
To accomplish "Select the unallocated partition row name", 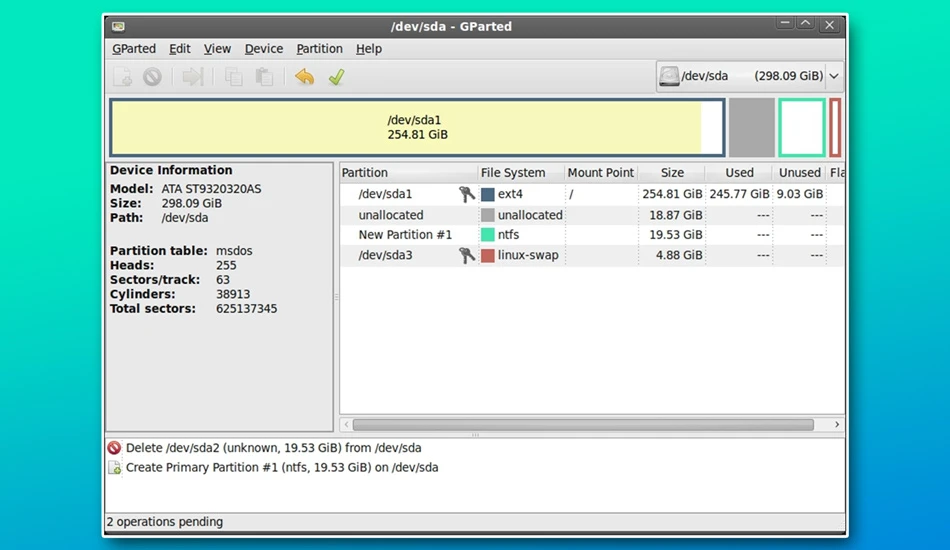I will [x=391, y=215].
